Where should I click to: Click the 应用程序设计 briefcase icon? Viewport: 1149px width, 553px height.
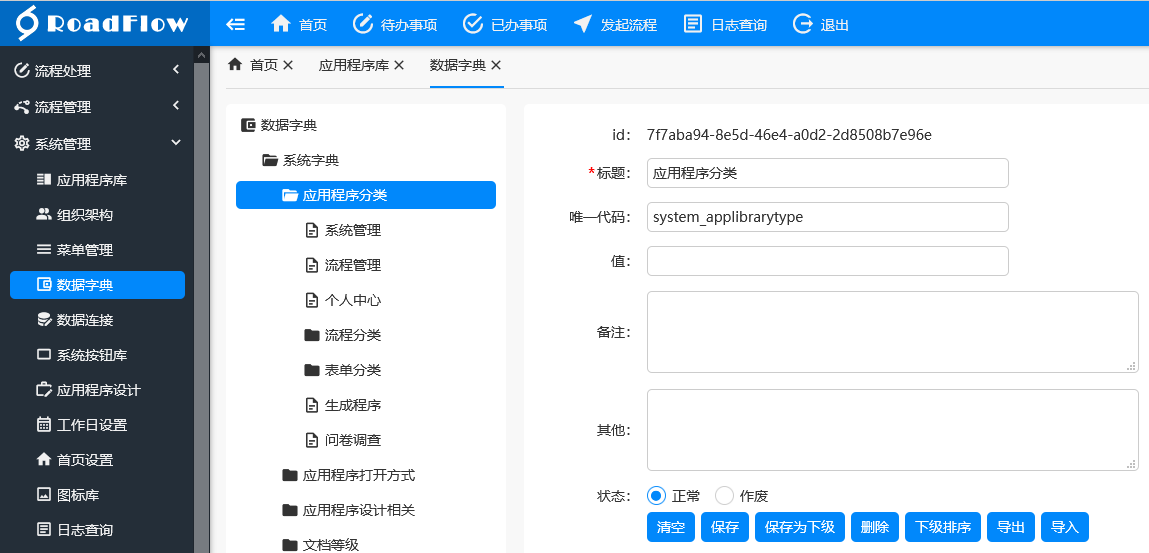[44, 390]
